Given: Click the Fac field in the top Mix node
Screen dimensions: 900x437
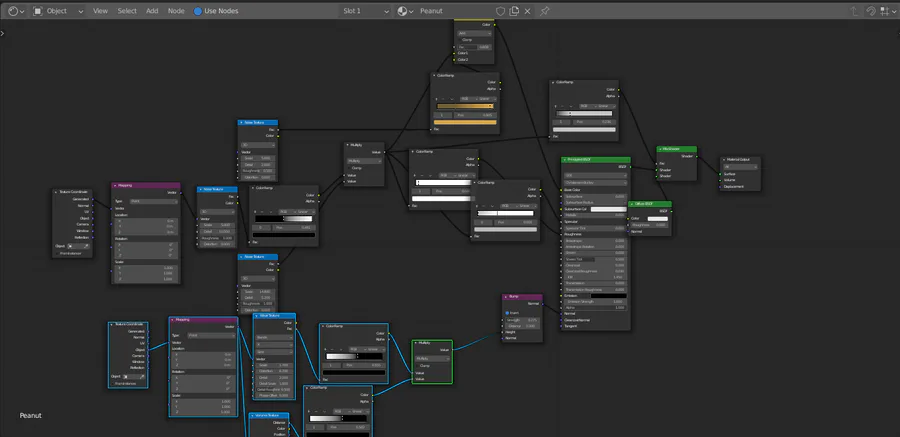Looking at the screenshot, I should pyautogui.click(x=474, y=47).
